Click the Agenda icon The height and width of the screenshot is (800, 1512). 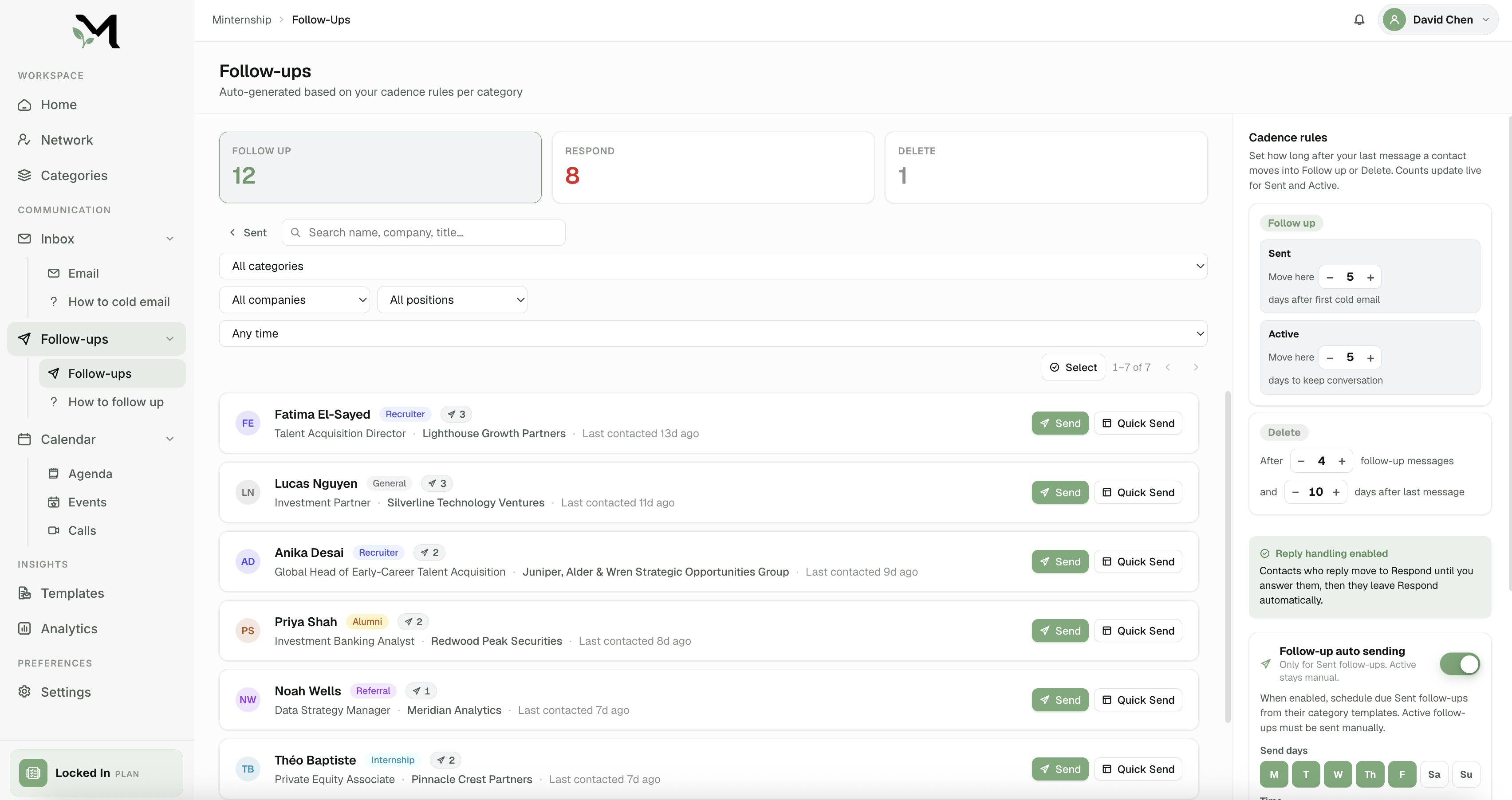[53, 473]
